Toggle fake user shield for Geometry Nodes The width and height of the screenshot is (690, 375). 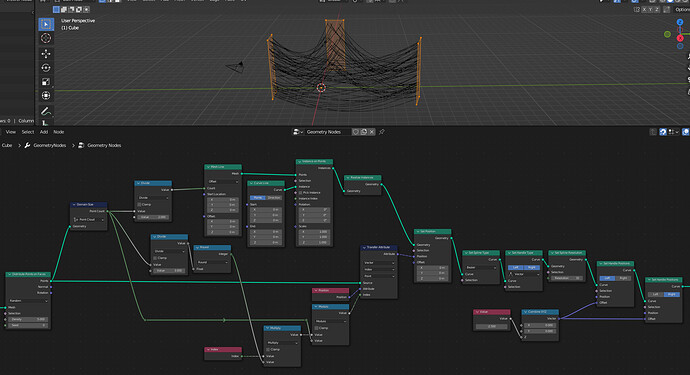tap(356, 132)
